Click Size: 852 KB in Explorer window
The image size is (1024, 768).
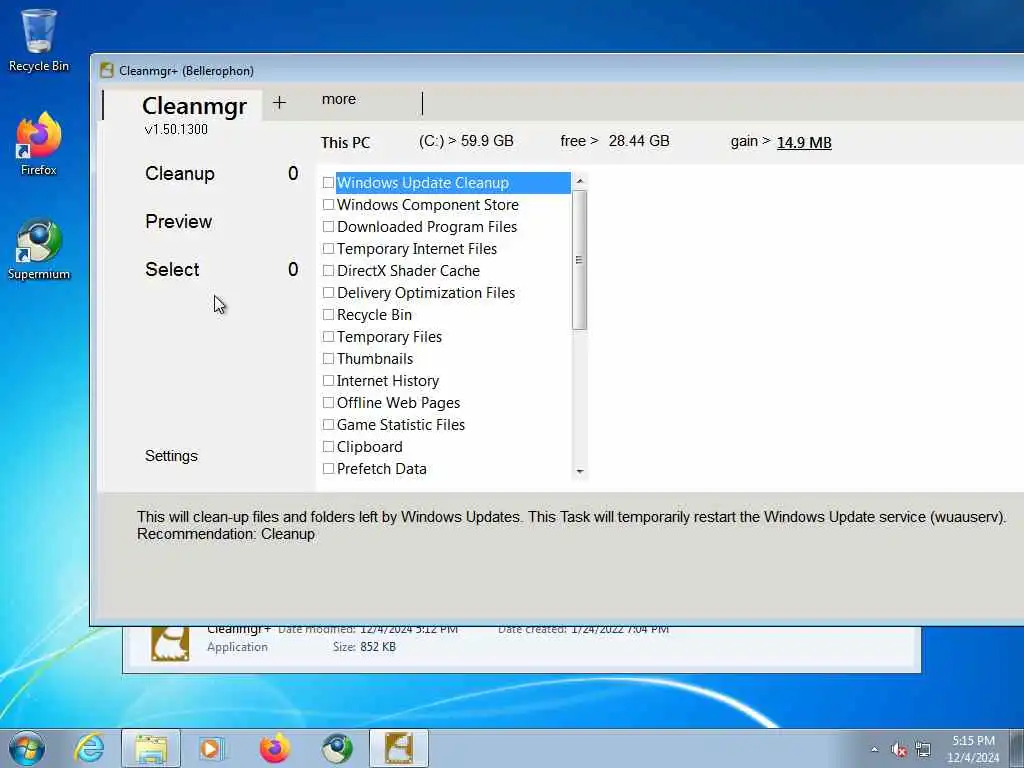(364, 647)
